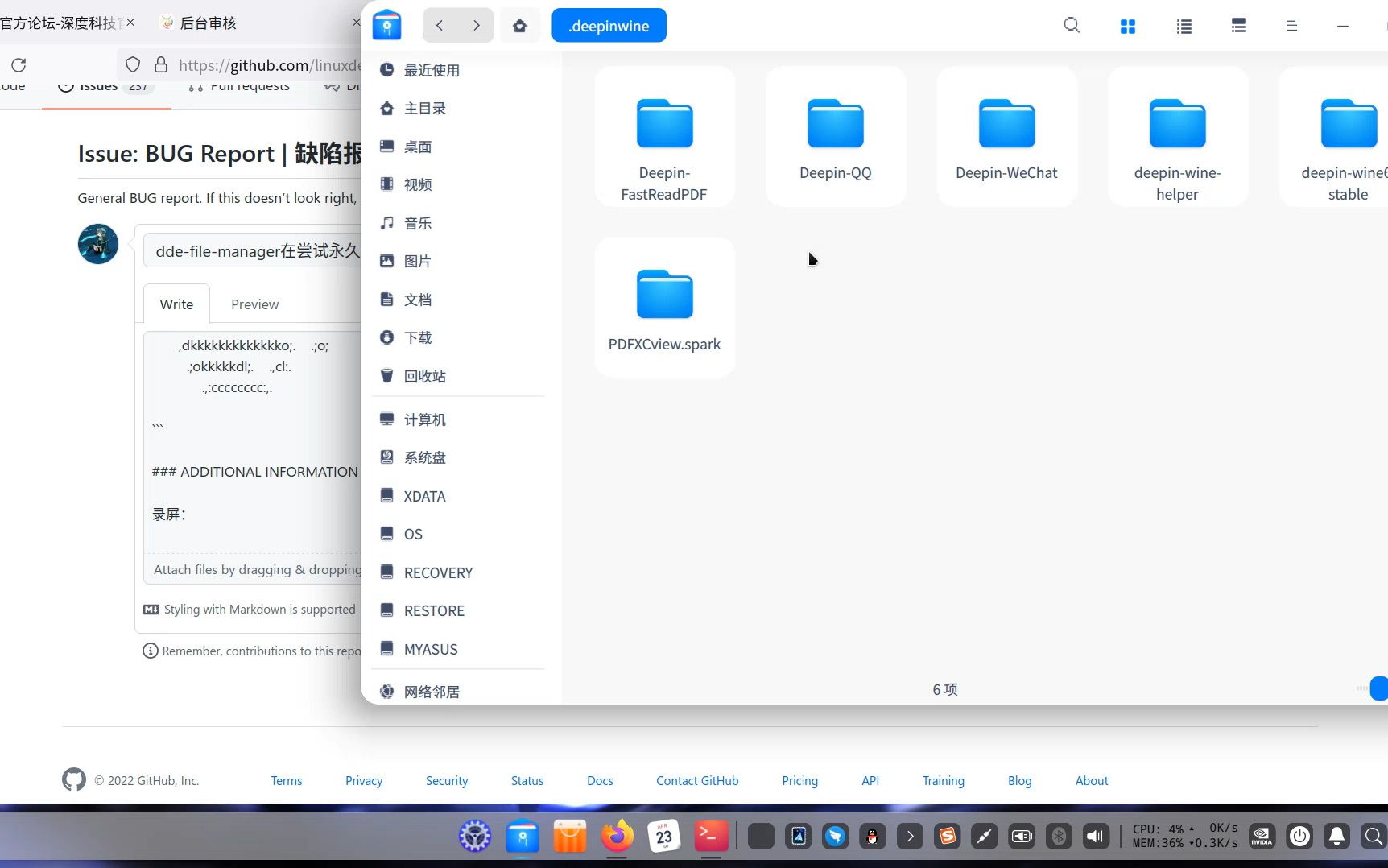Open the Terms link in the footer
This screenshot has width=1388, height=868.
[x=286, y=780]
